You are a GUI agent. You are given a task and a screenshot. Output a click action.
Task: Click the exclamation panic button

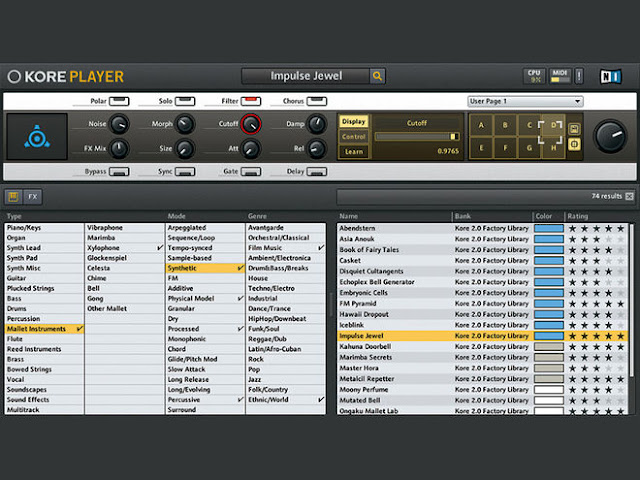(579, 76)
